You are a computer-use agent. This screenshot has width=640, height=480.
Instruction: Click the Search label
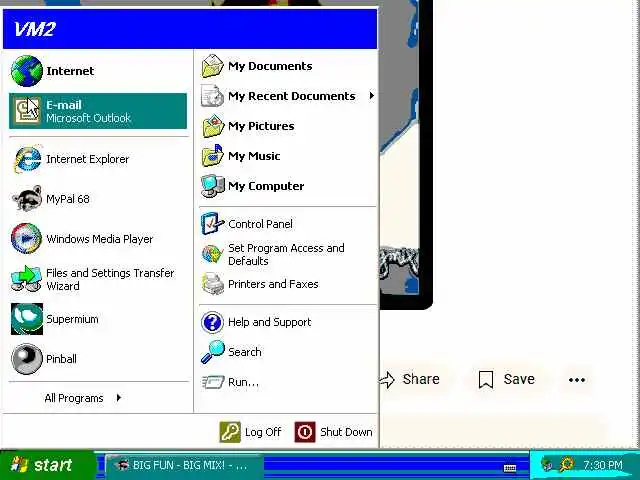[x=244, y=352]
